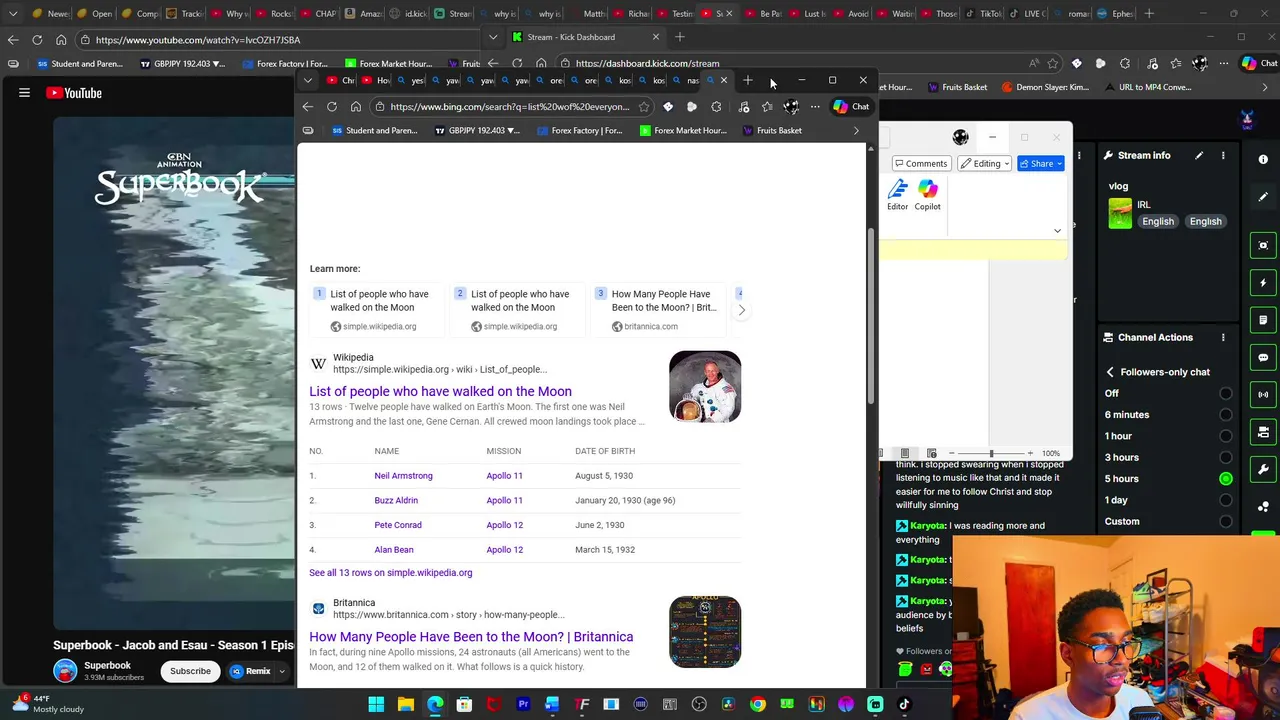The width and height of the screenshot is (1280, 720).
Task: Click the Bing window back arrow
Action: click(x=308, y=107)
